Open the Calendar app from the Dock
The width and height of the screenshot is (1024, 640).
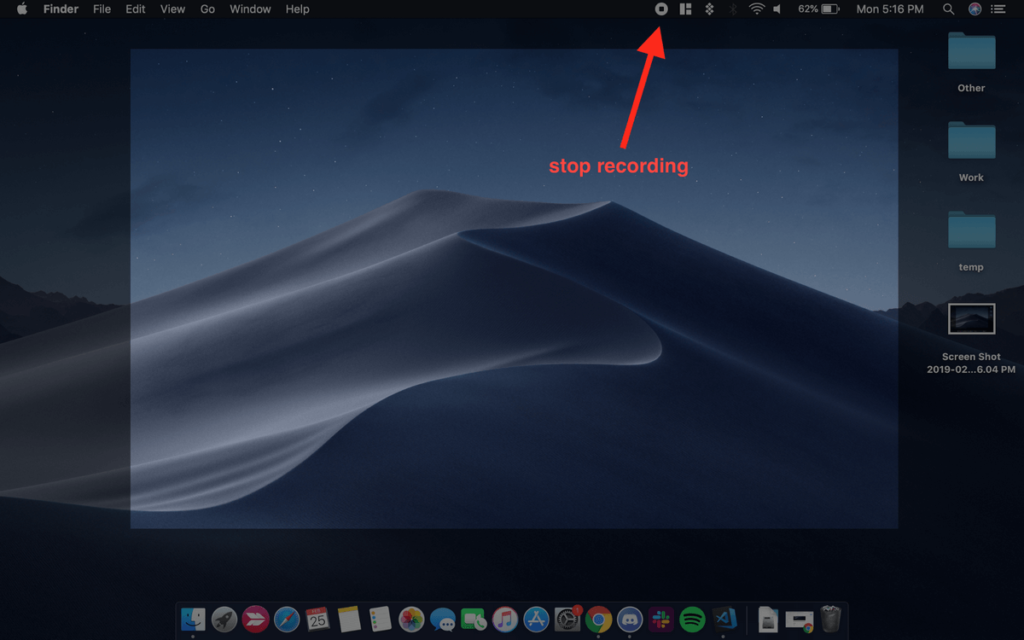[x=315, y=620]
